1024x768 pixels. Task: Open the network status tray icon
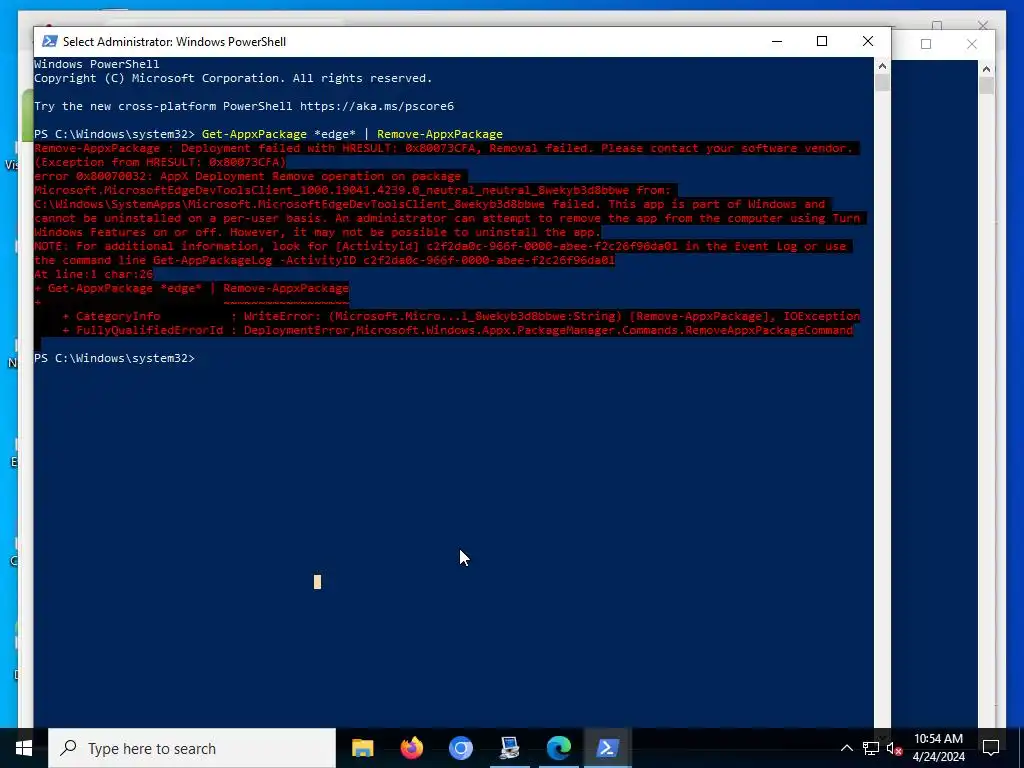[x=871, y=748]
